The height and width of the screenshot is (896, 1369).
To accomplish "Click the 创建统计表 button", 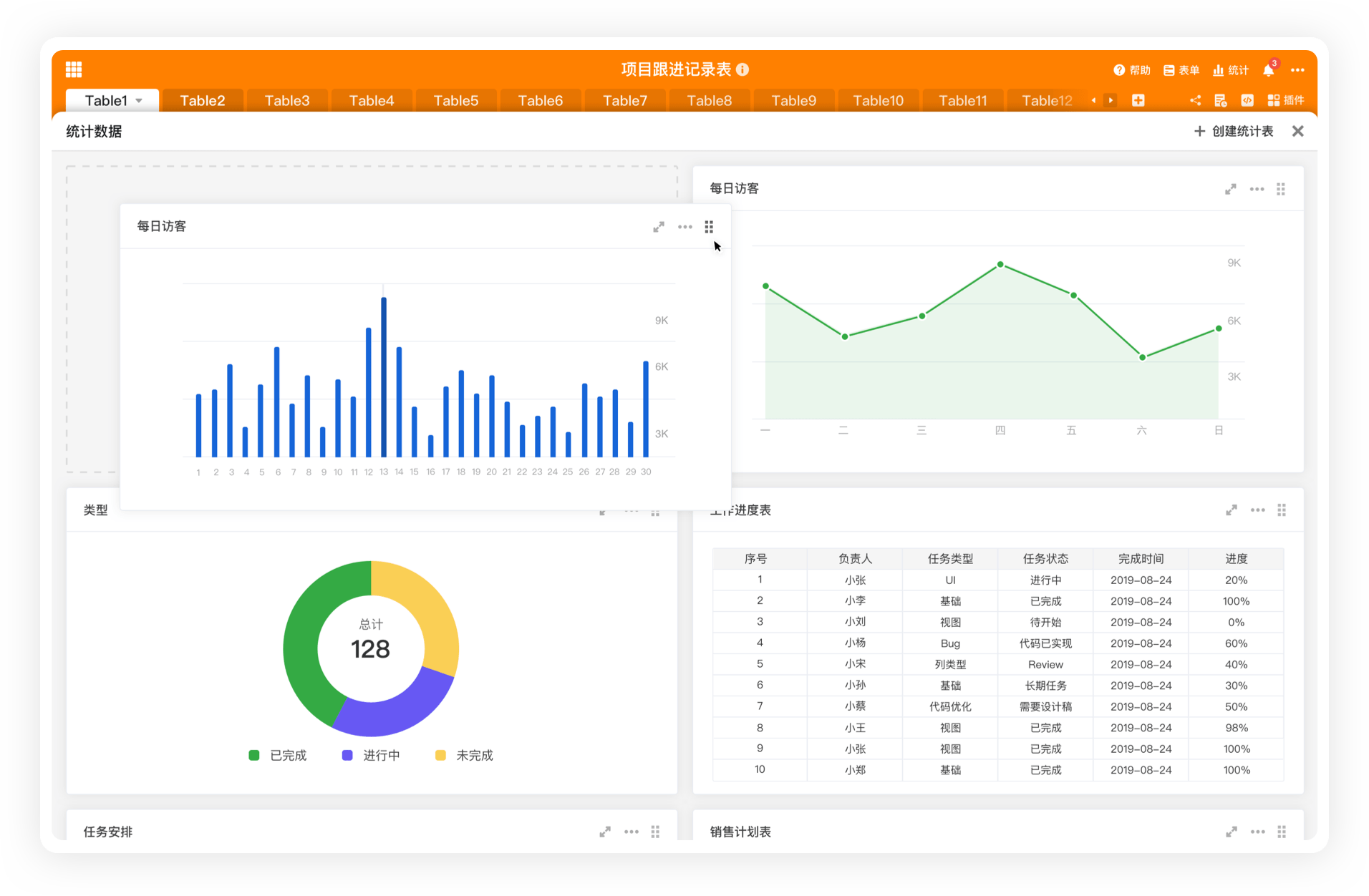I will [x=1234, y=131].
